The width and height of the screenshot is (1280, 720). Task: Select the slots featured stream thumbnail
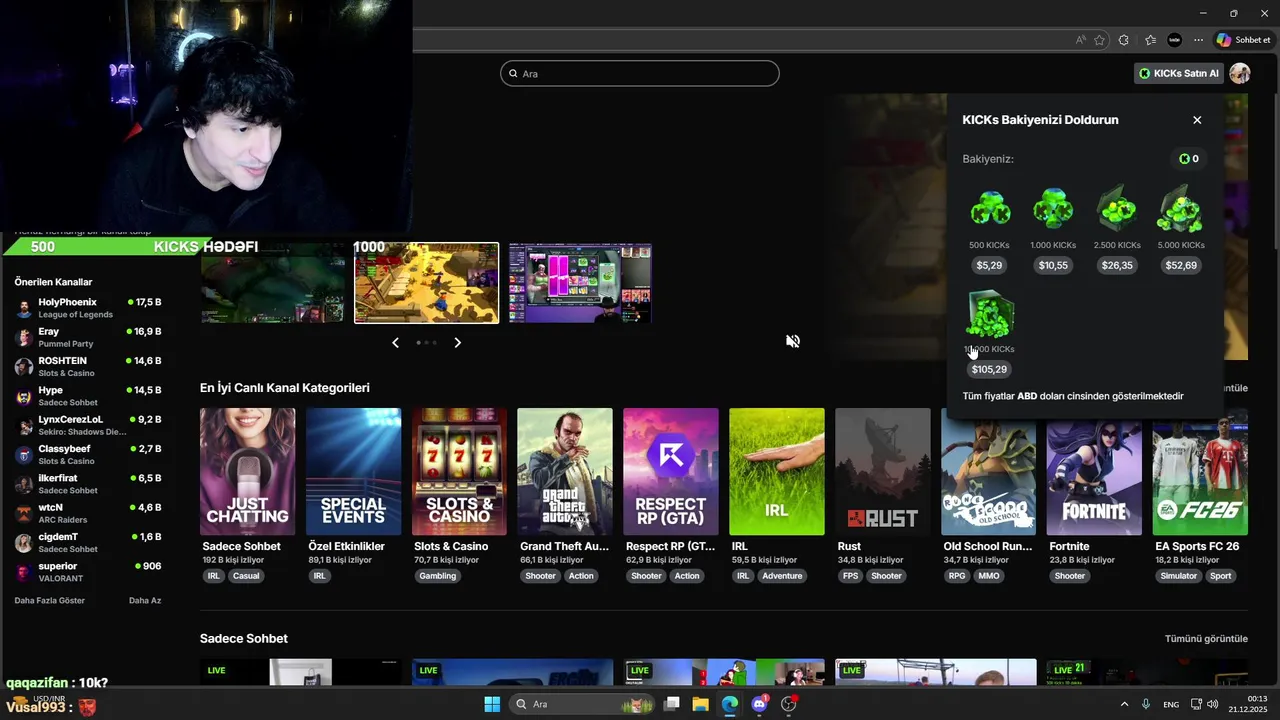[x=580, y=283]
